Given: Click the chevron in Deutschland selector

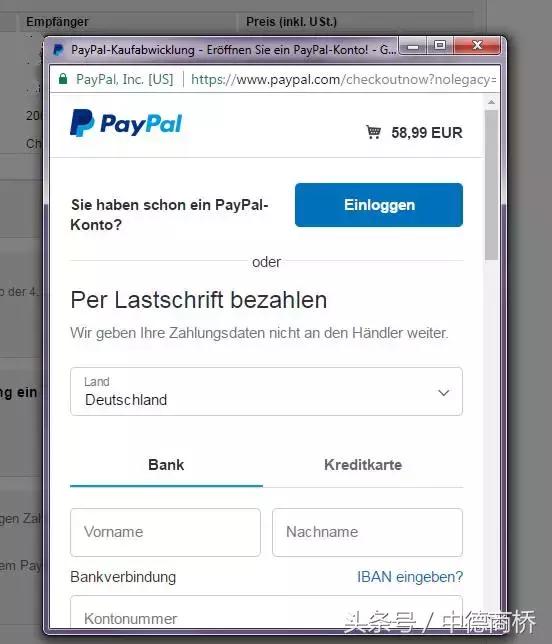Looking at the screenshot, I should (x=444, y=393).
